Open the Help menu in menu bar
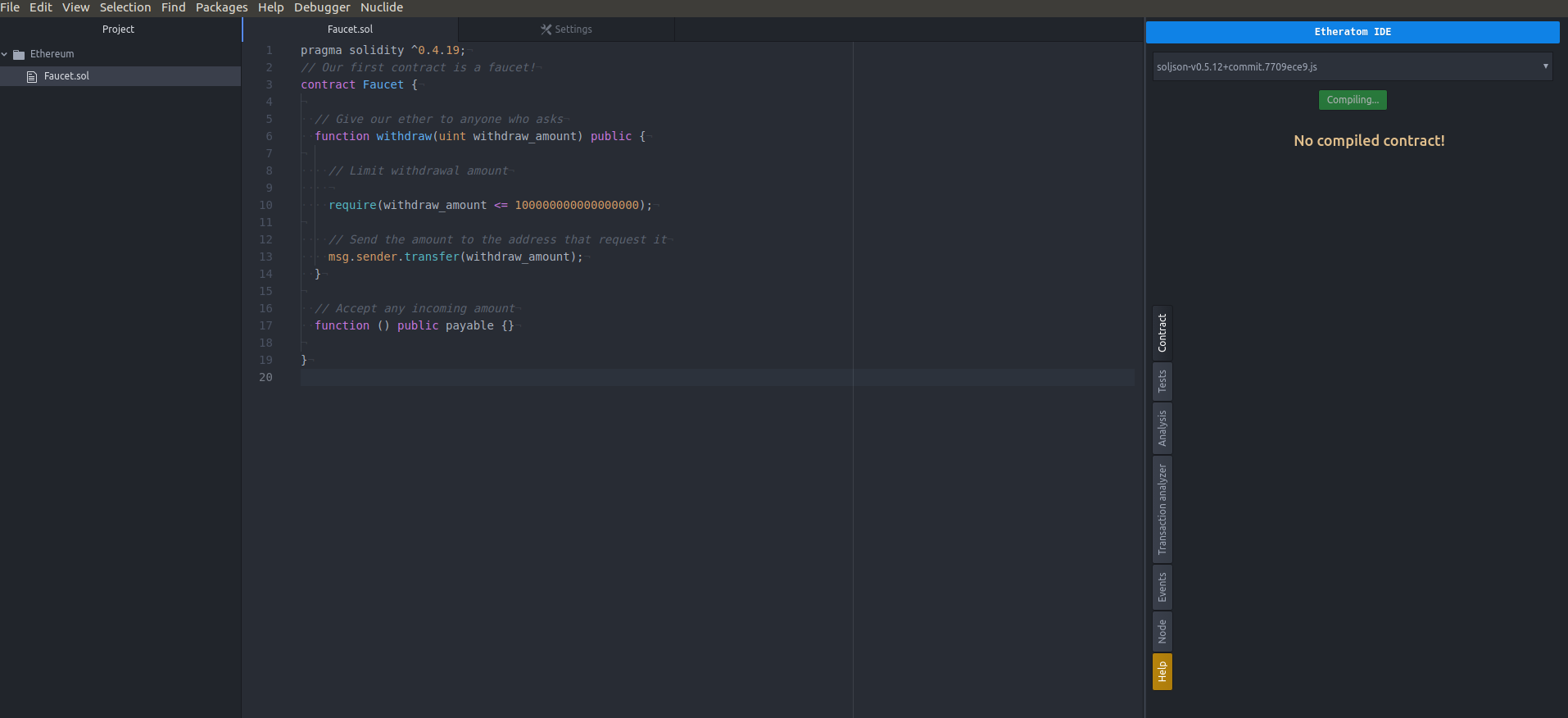1568x718 pixels. [x=271, y=7]
